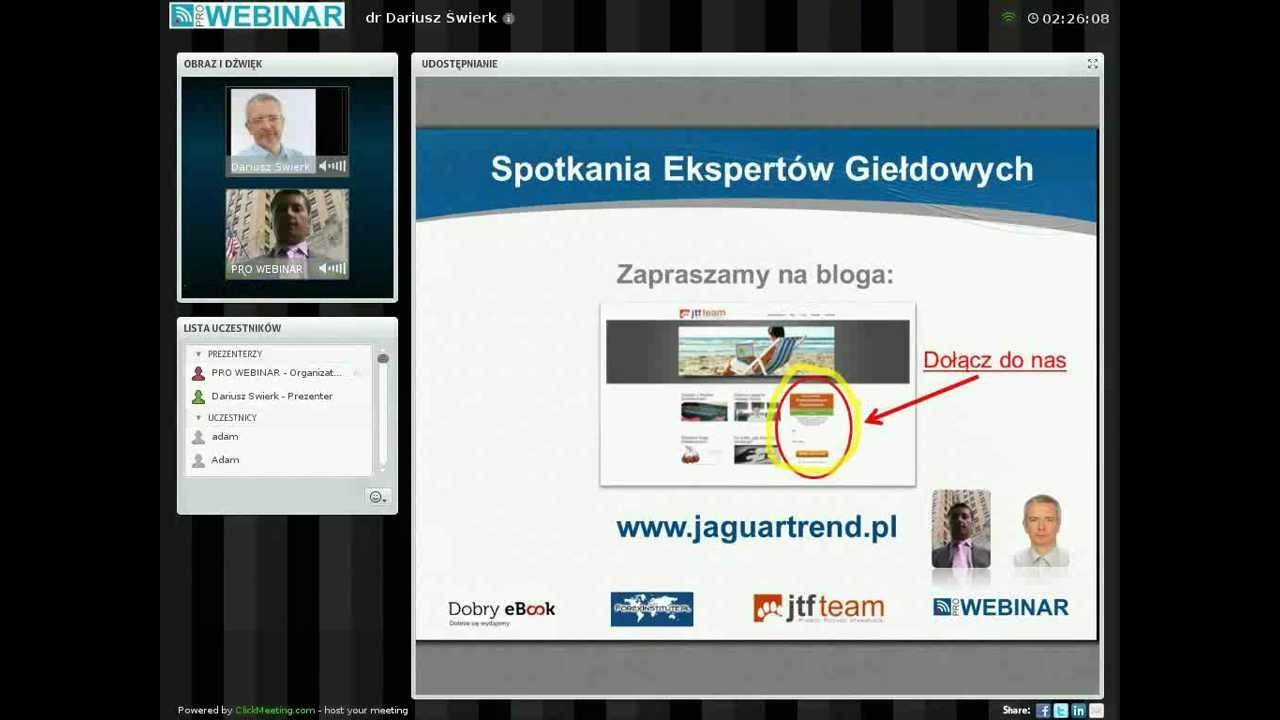
Task: Share the webinar on Facebook
Action: 1043,710
